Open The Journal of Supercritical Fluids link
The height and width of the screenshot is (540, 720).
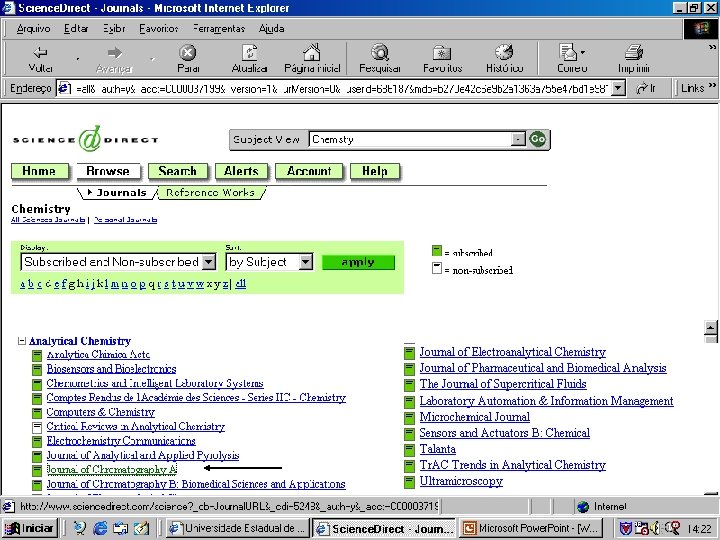[503, 384]
